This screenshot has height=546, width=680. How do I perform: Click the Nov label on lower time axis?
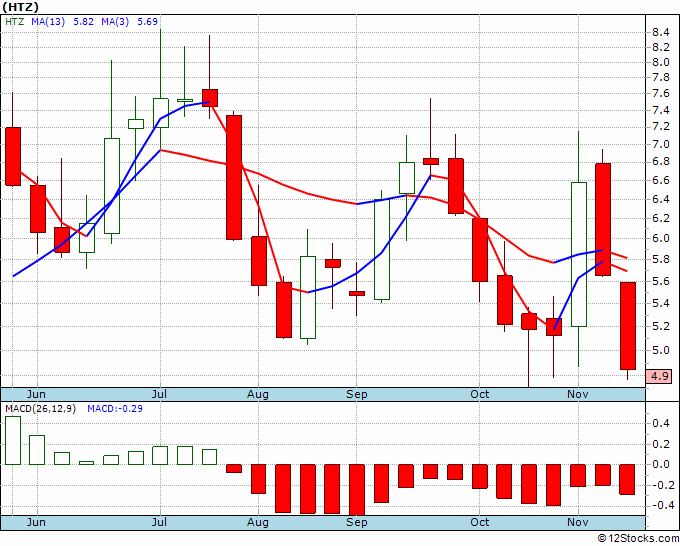point(578,522)
